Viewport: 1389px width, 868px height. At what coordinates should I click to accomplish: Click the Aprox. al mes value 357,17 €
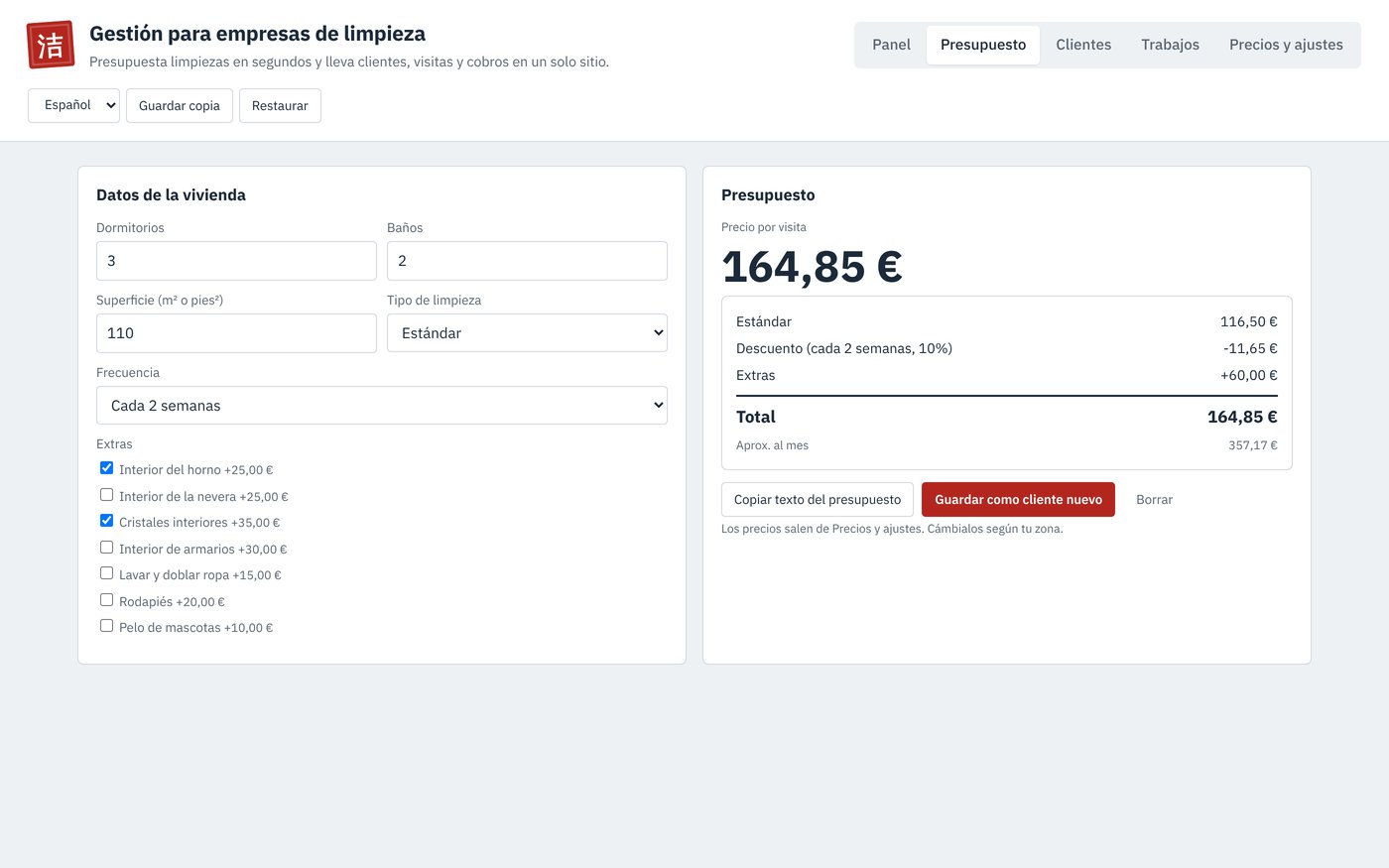[1253, 445]
